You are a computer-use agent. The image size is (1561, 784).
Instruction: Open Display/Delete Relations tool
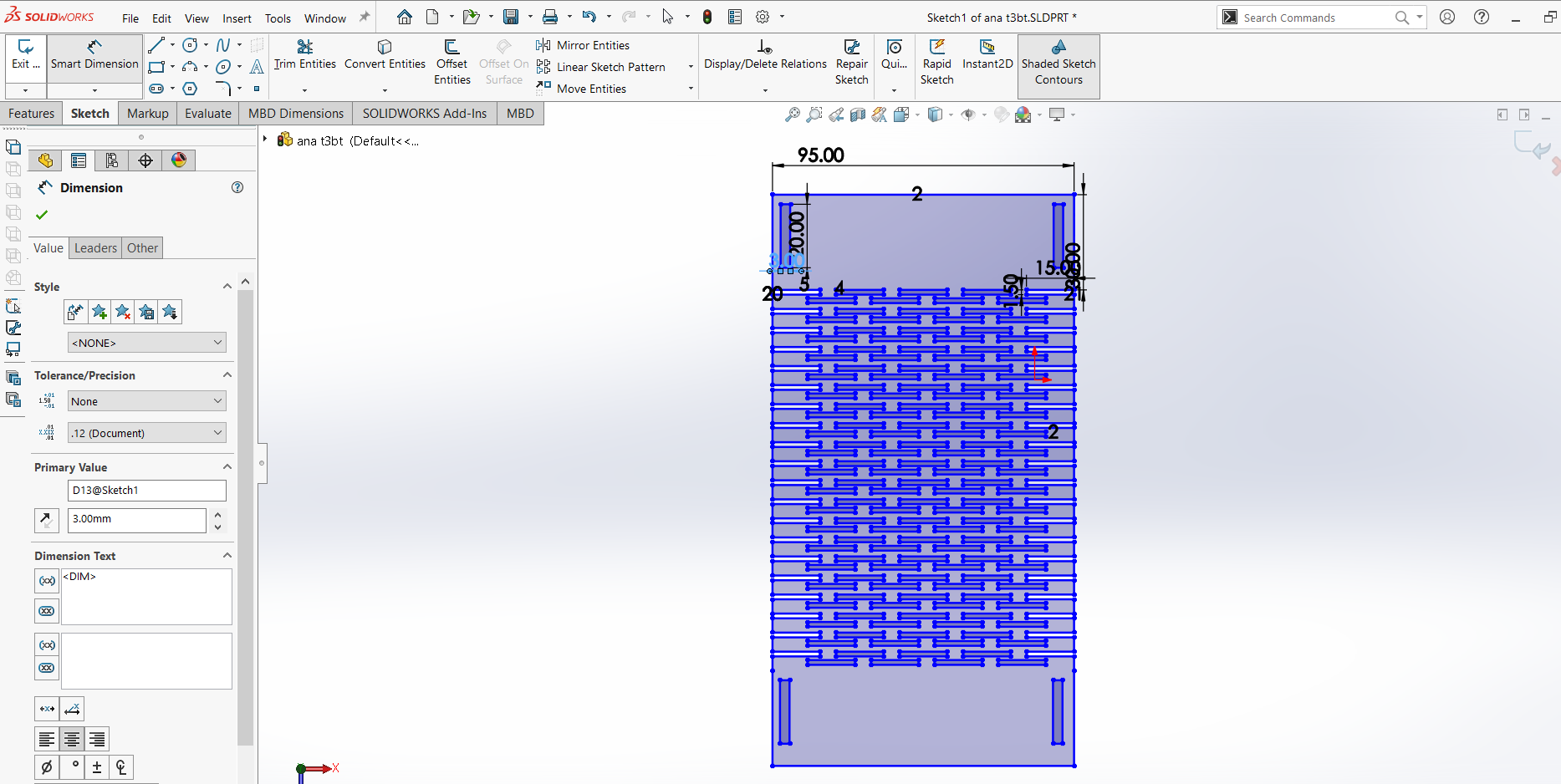[764, 55]
